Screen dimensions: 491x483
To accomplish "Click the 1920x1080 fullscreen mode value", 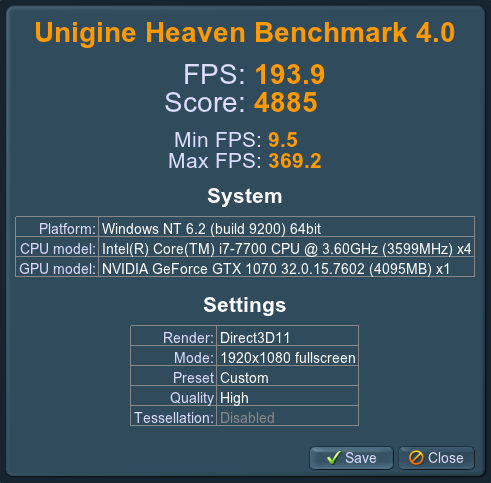I will point(287,356).
